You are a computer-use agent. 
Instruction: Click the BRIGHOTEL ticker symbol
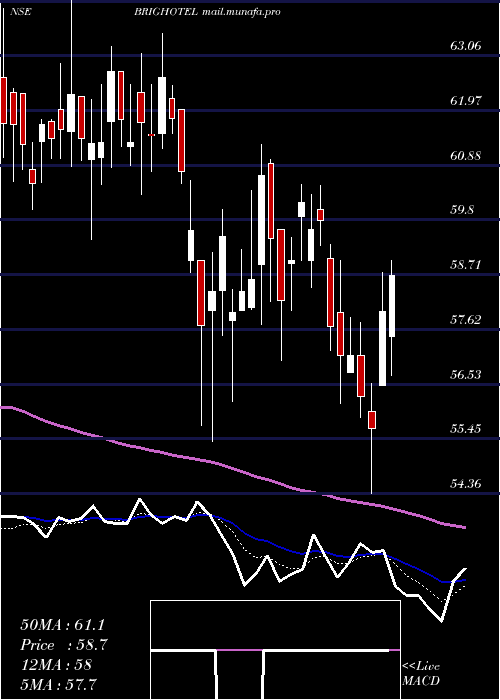click(166, 12)
